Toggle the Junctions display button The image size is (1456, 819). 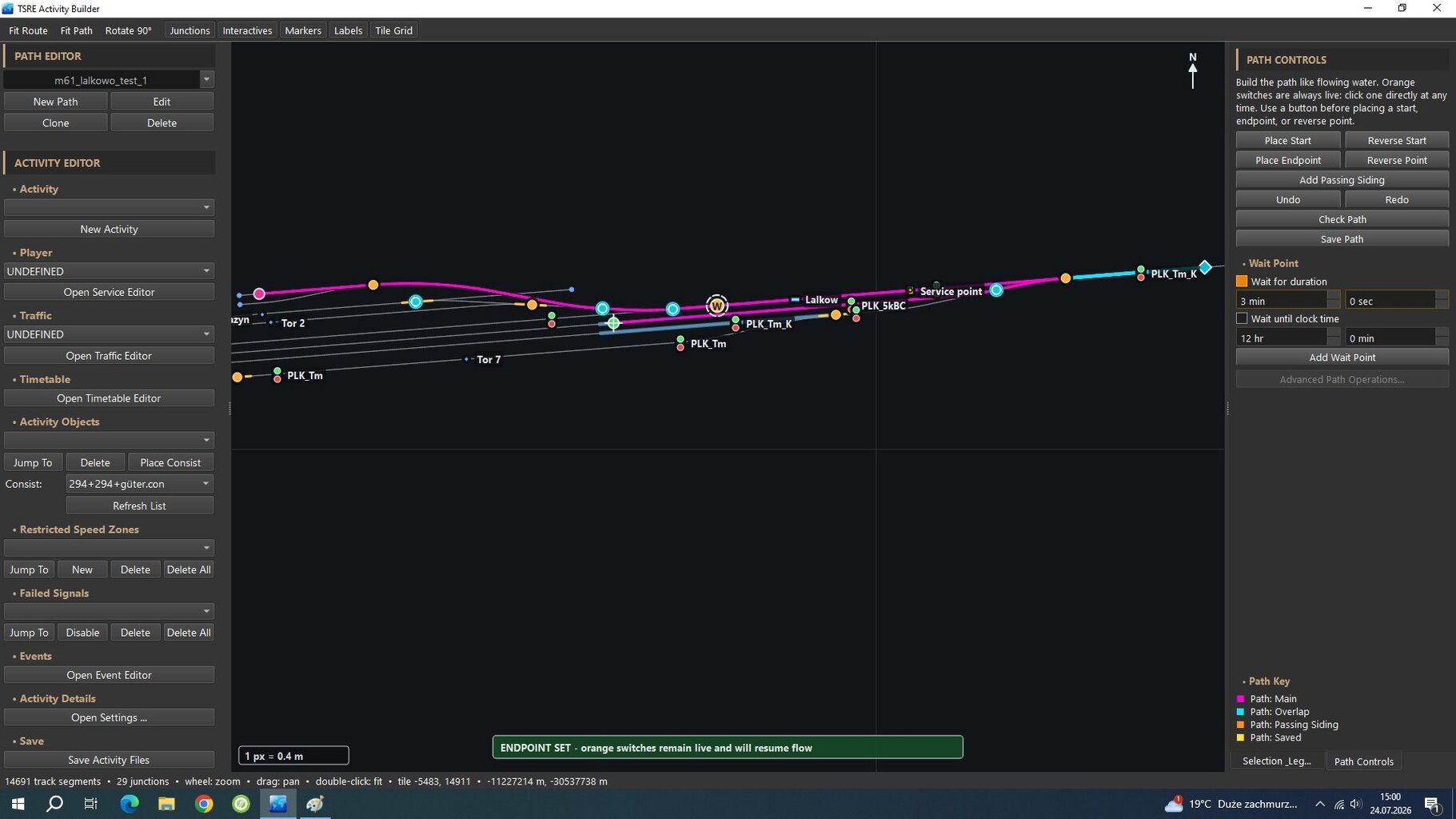click(x=189, y=30)
